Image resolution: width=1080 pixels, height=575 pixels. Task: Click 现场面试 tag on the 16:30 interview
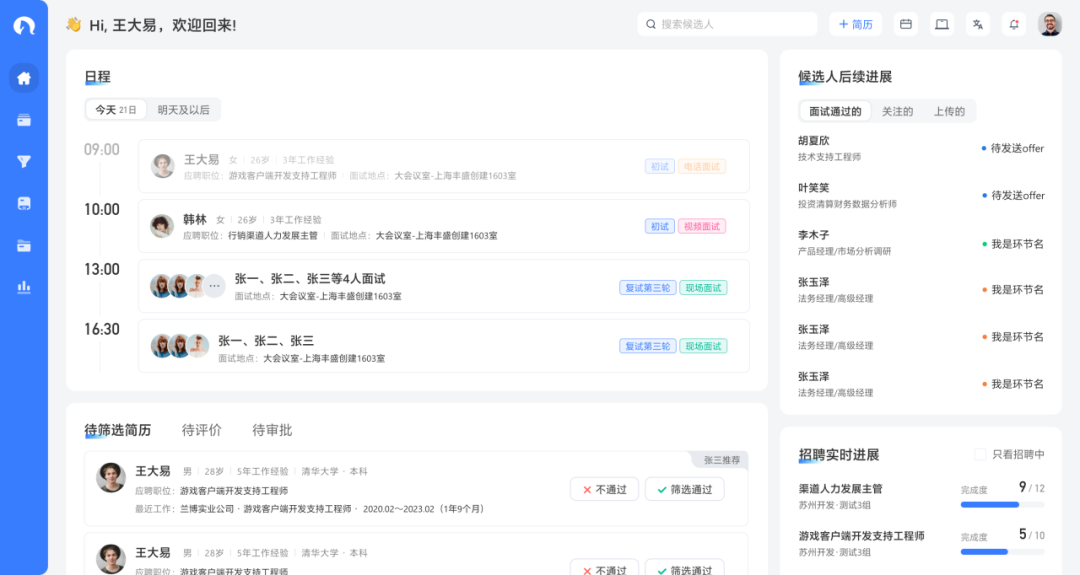[x=703, y=346]
